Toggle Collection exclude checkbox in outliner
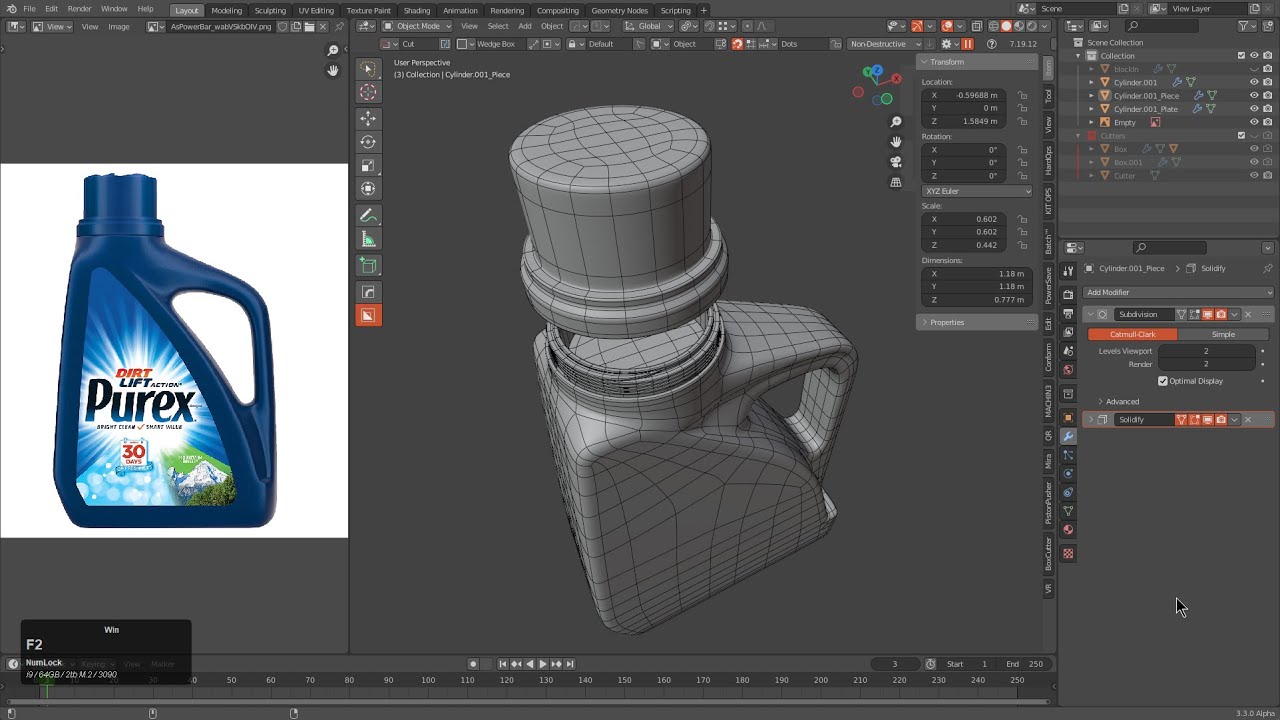The image size is (1280, 720). coord(1241,56)
